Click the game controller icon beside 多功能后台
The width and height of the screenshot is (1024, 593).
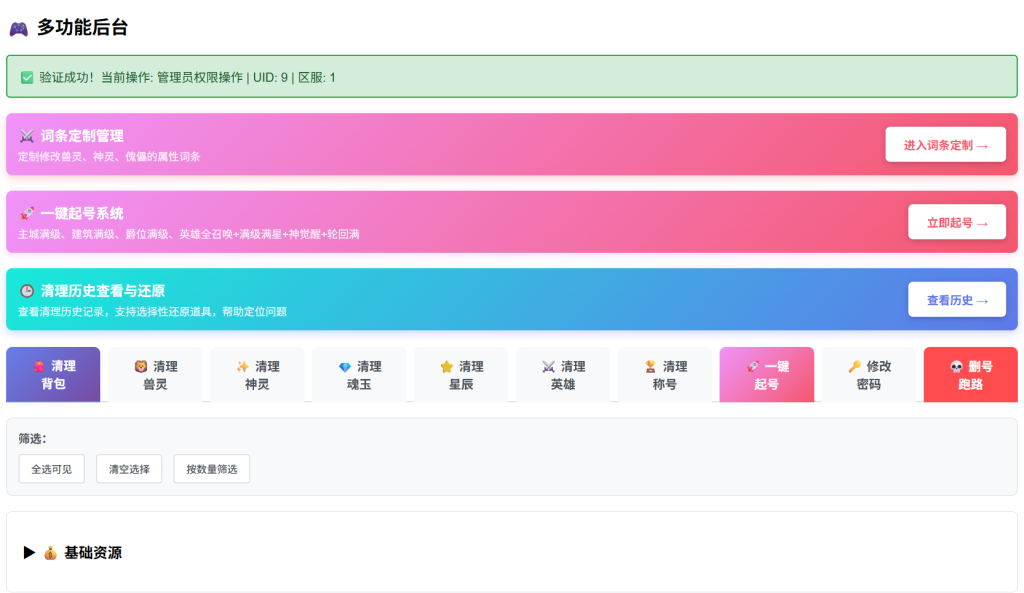[x=18, y=29]
